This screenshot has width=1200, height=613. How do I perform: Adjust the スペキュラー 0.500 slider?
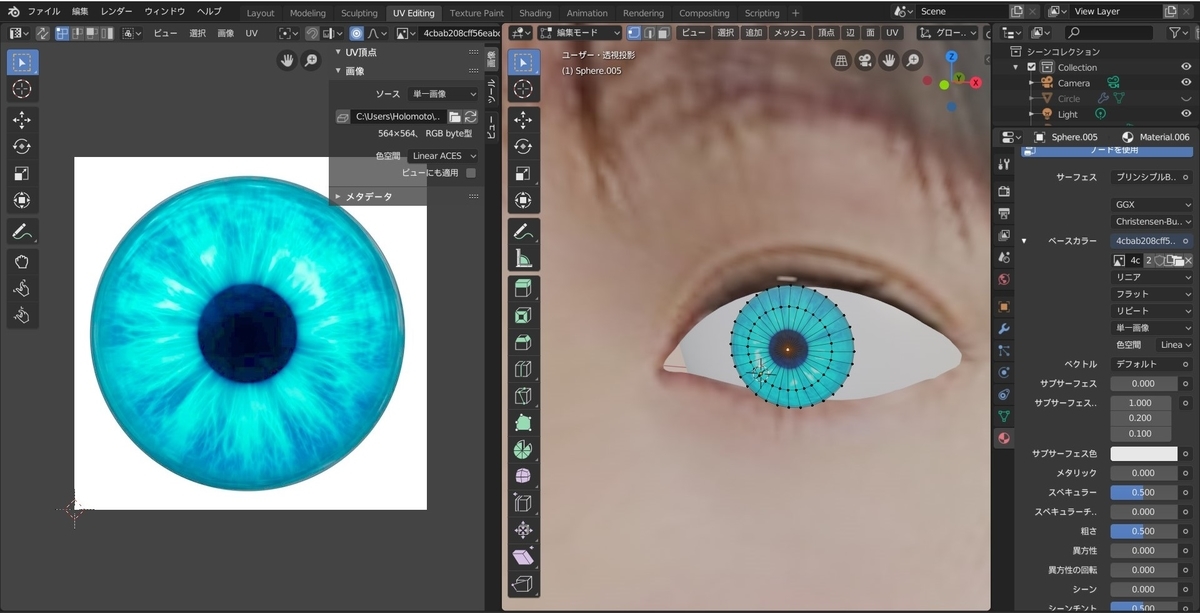click(x=1144, y=493)
